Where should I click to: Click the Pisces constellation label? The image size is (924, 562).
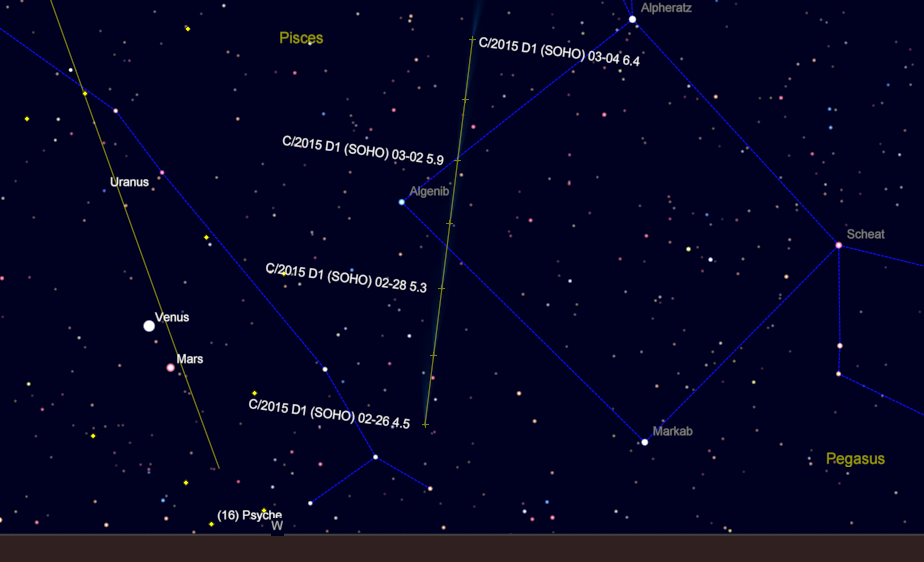(301, 39)
